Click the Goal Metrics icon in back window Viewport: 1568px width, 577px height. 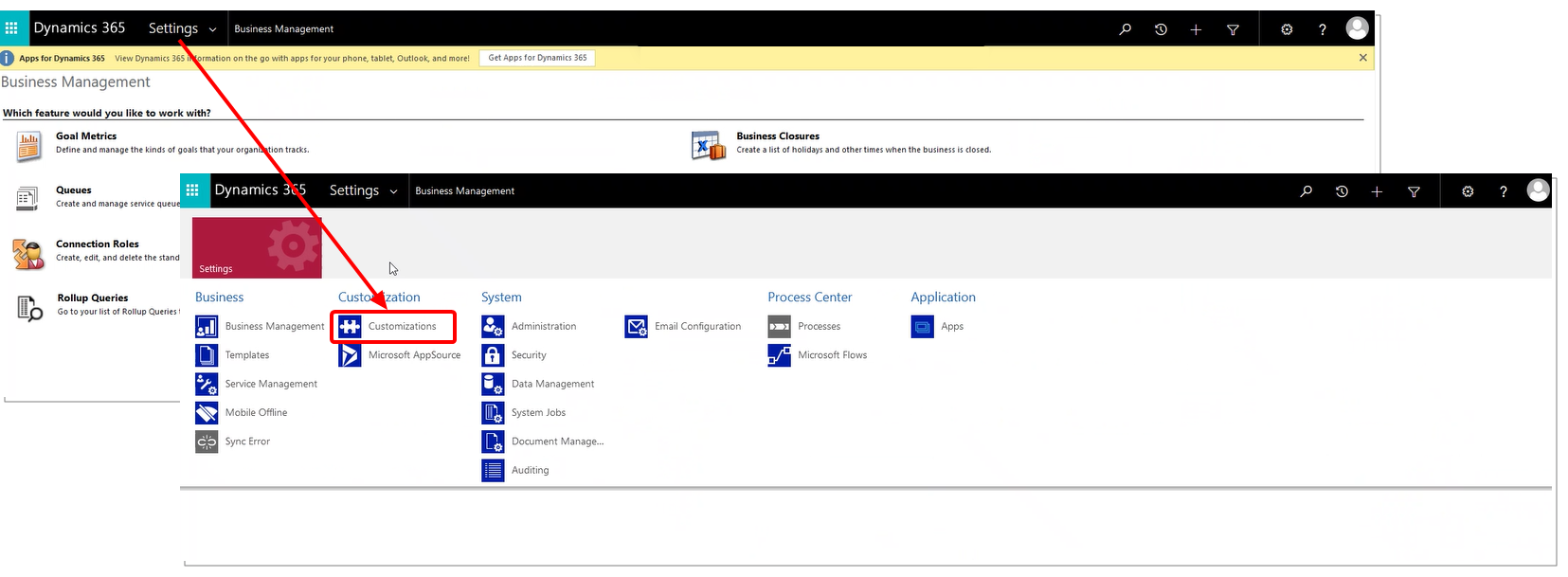[x=28, y=146]
